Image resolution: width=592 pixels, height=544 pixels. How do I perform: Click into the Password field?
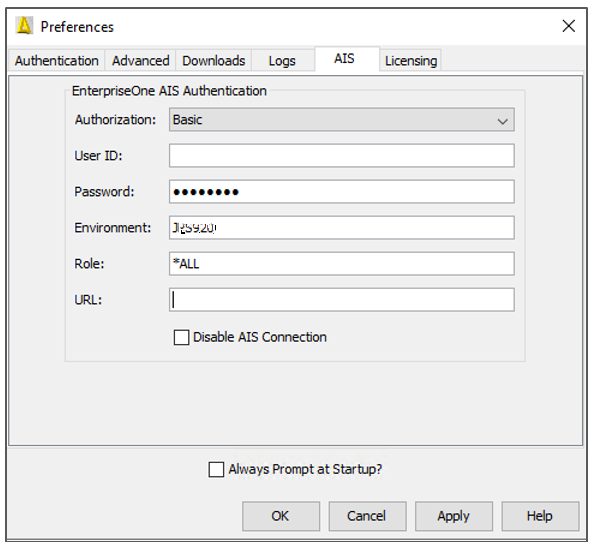pos(342,192)
